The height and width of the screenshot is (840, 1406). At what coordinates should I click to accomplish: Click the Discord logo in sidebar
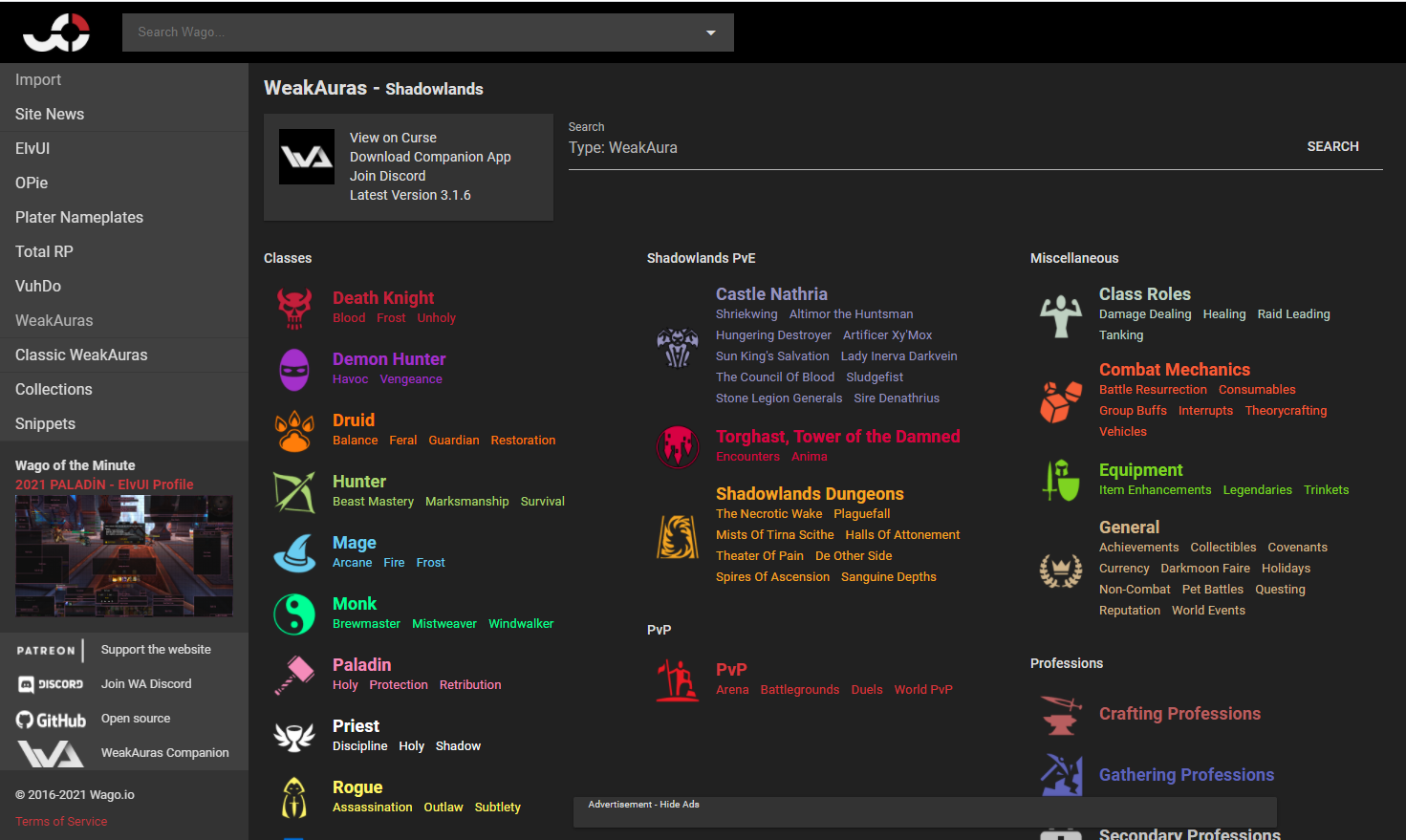[x=51, y=684]
